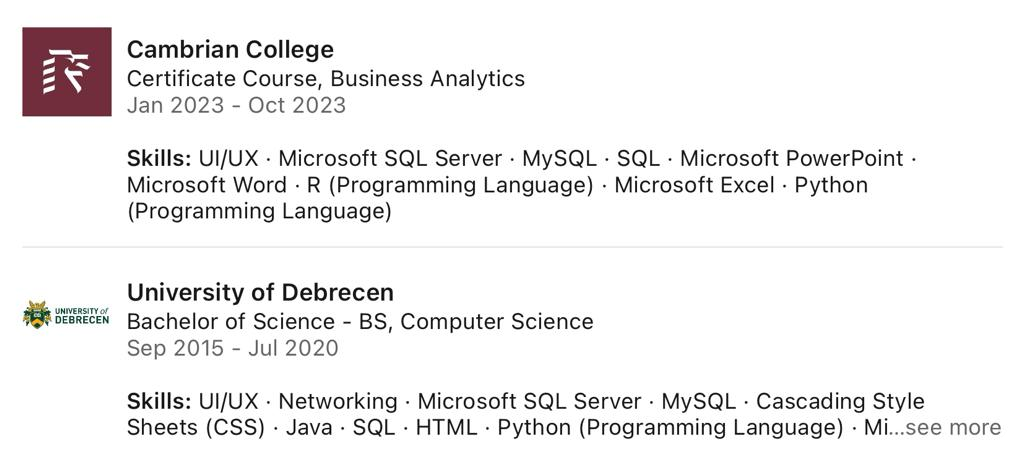The image size is (1024, 459).
Task: Click the Sep 2015 - Jul 2020 dates
Action: 232,348
